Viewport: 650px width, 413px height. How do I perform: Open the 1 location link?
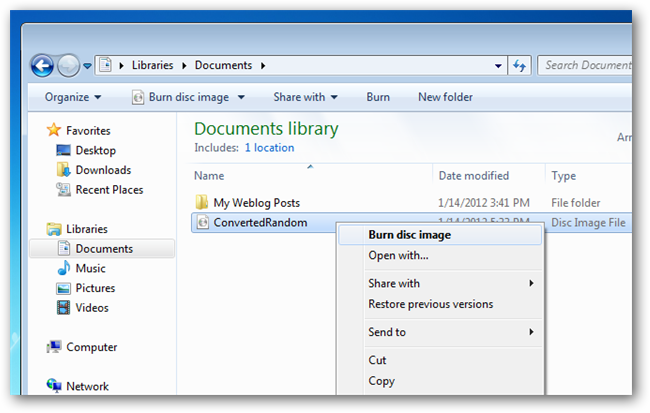[269, 148]
